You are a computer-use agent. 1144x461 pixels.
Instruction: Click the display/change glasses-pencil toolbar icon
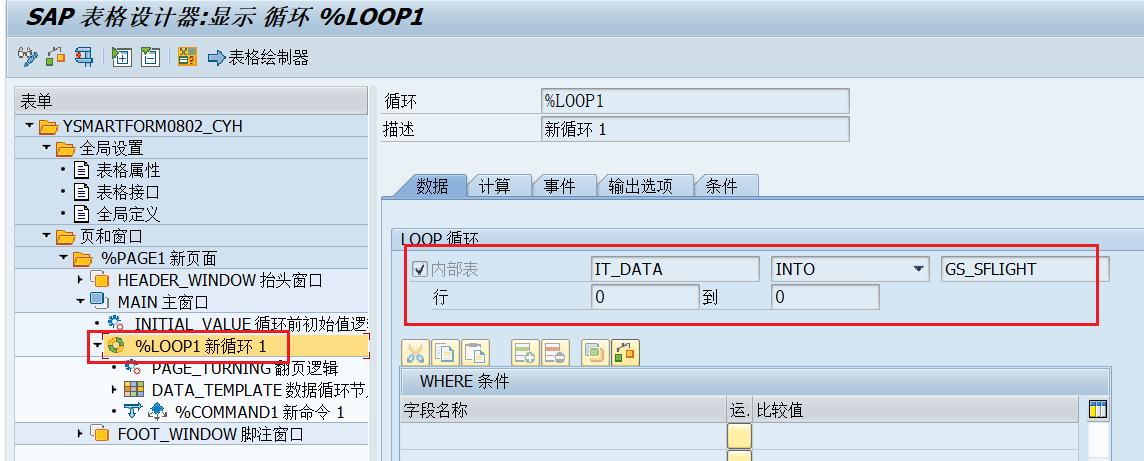coord(27,57)
